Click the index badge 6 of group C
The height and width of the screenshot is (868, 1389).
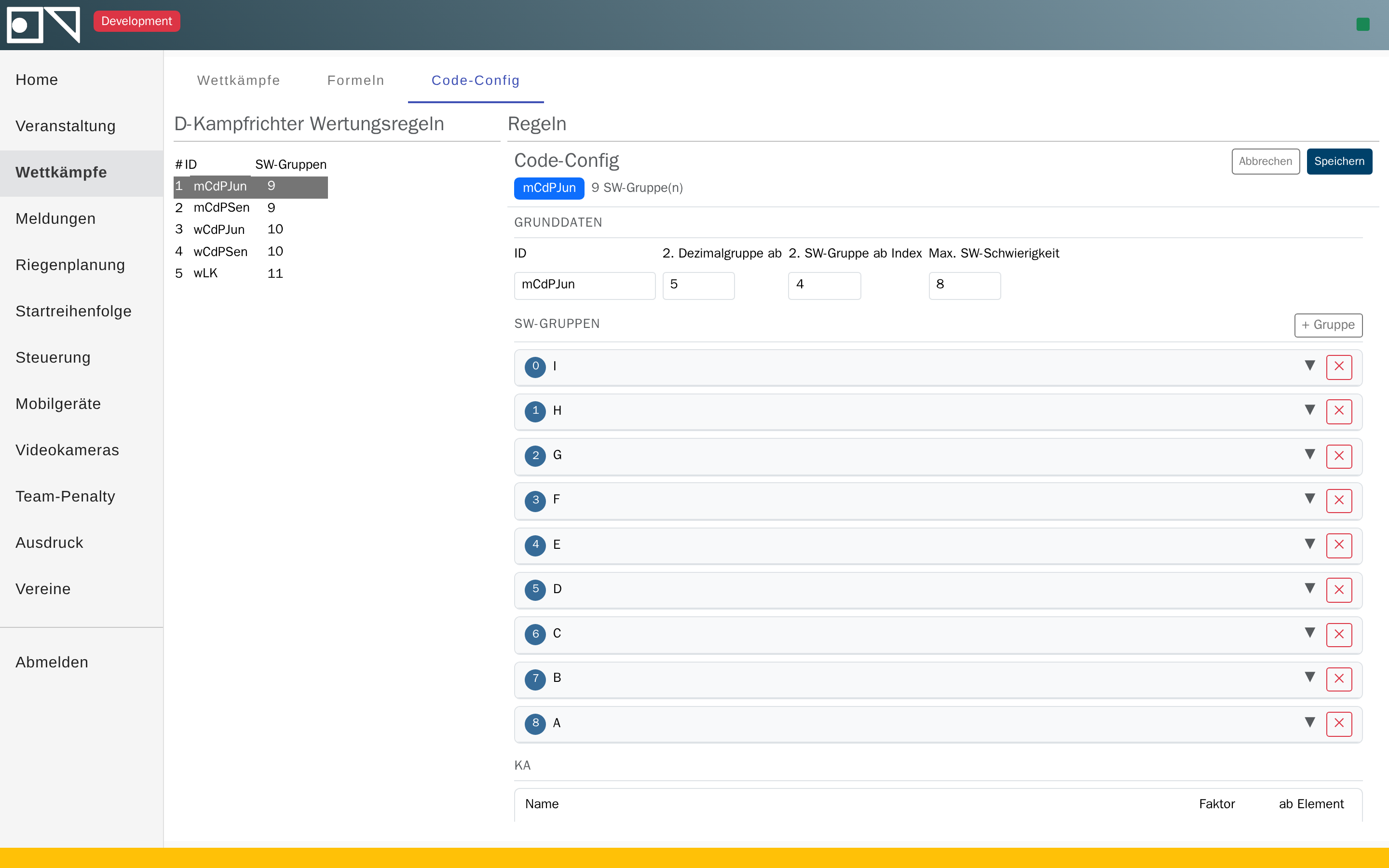tap(535, 634)
